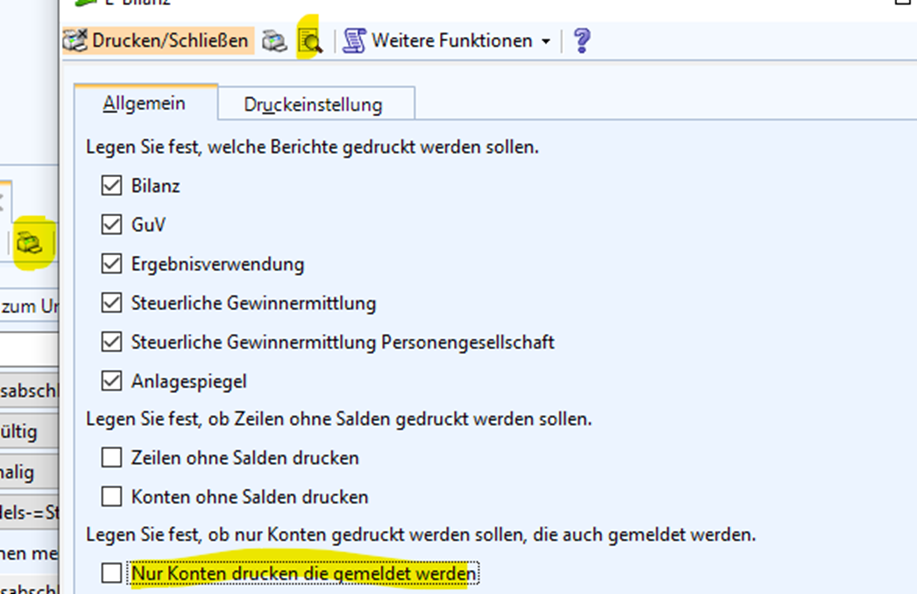Toggle the Ergebnisverwendung checkbox
Viewport: 917px width, 594px height.
[x=111, y=264]
